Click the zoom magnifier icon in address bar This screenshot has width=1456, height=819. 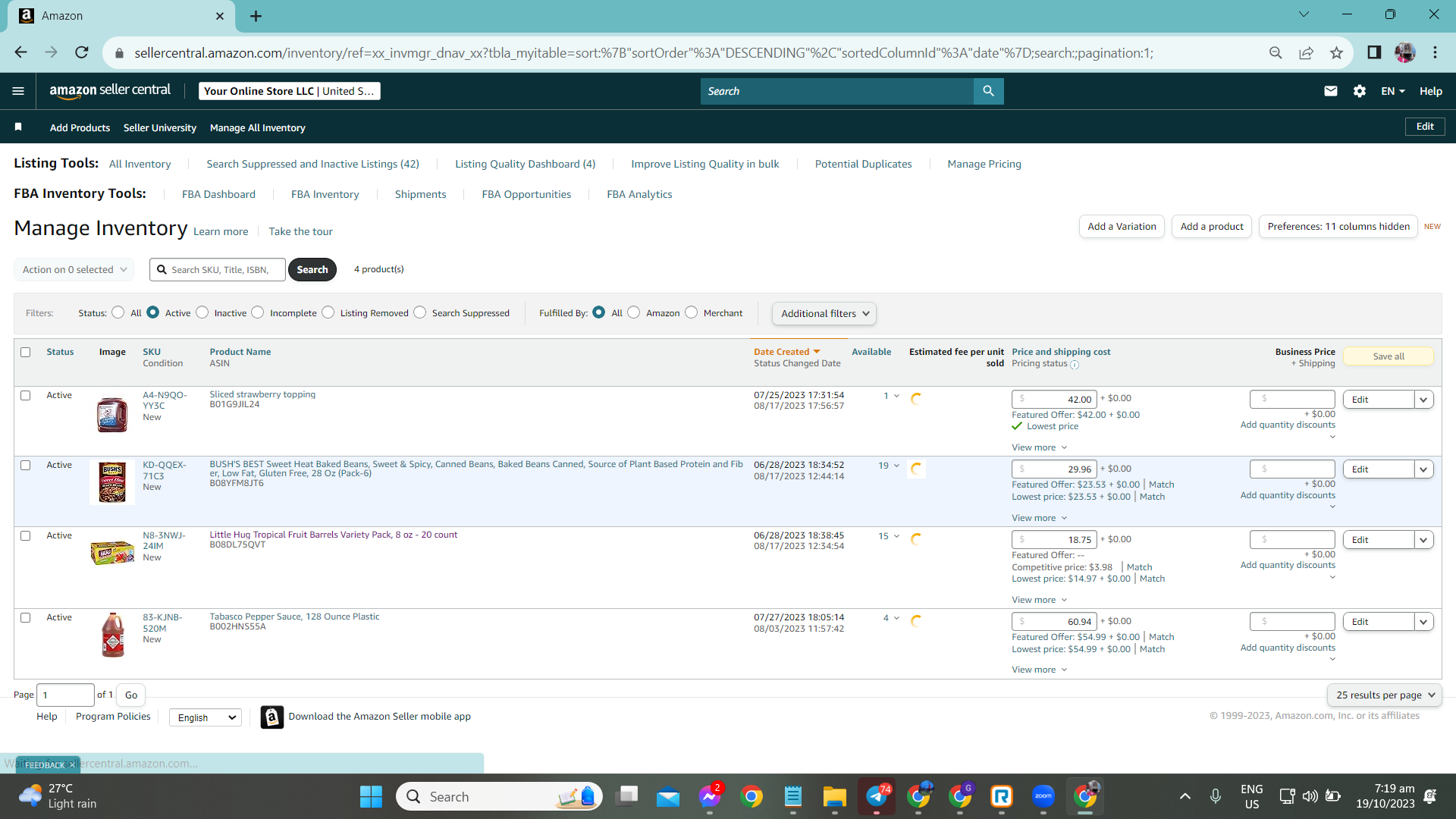[x=1276, y=52]
